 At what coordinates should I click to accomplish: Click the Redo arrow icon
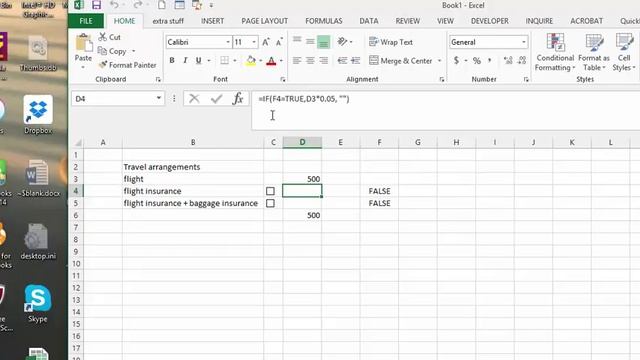(x=138, y=5)
